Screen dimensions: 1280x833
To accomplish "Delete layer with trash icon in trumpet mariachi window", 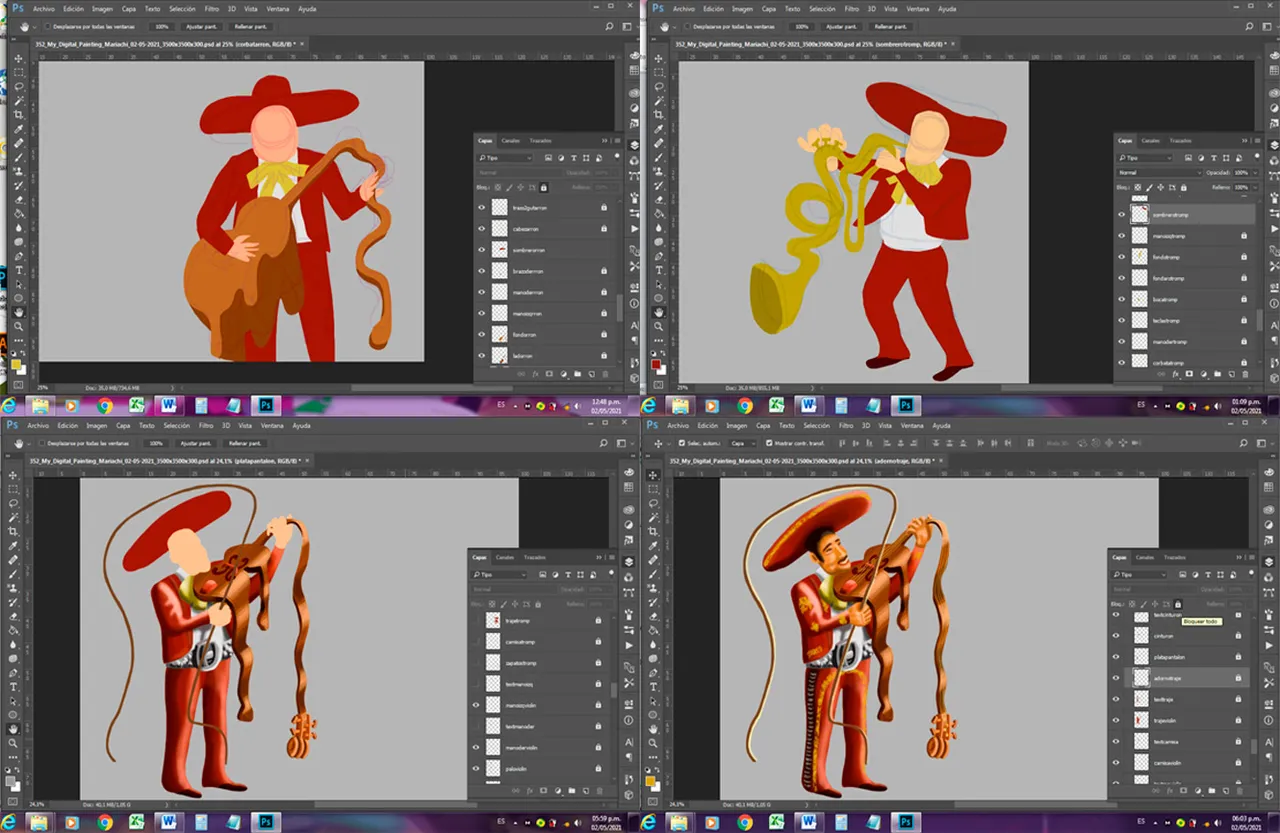I will coord(1245,374).
